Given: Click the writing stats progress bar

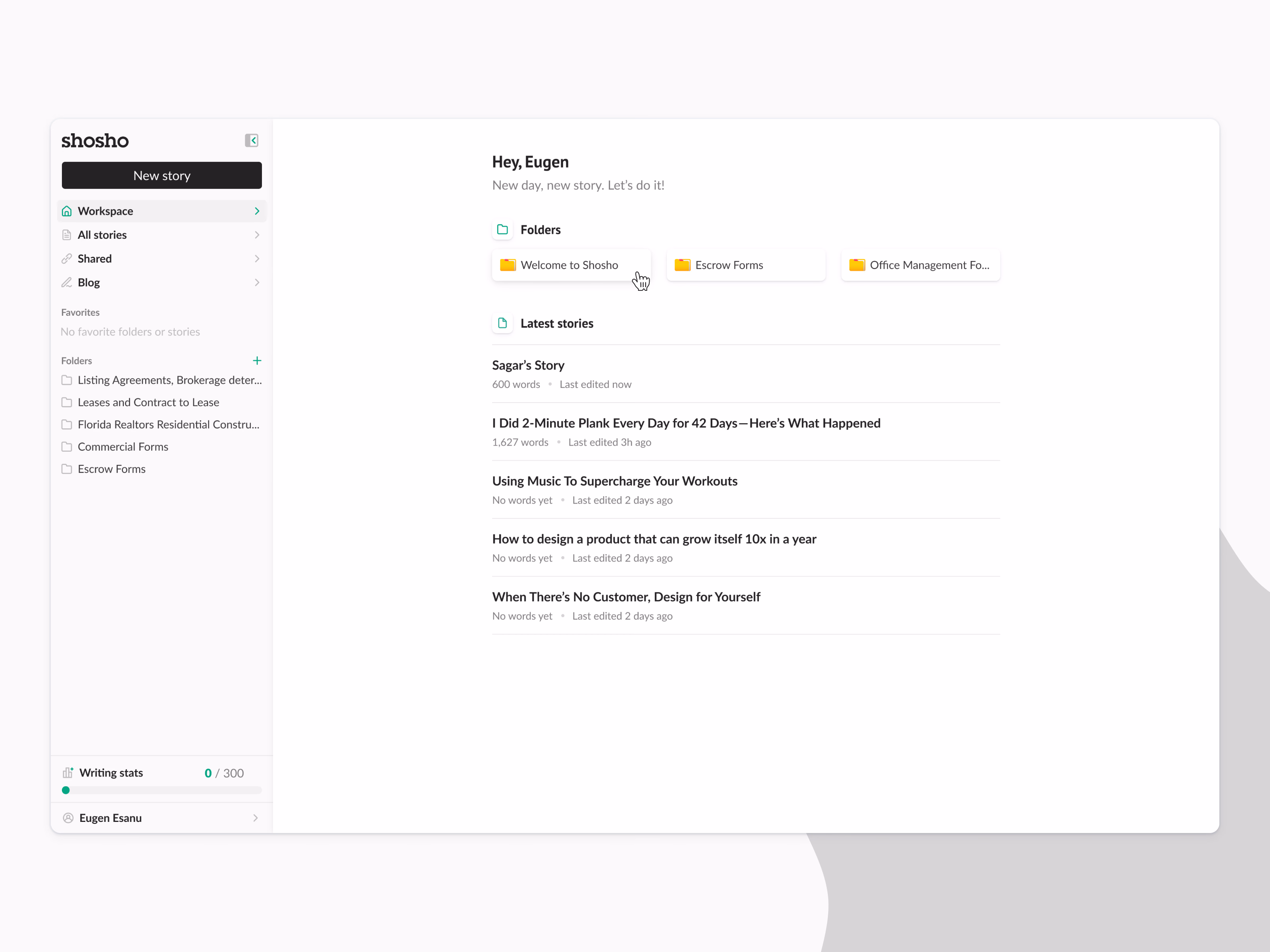Looking at the screenshot, I should tap(162, 790).
